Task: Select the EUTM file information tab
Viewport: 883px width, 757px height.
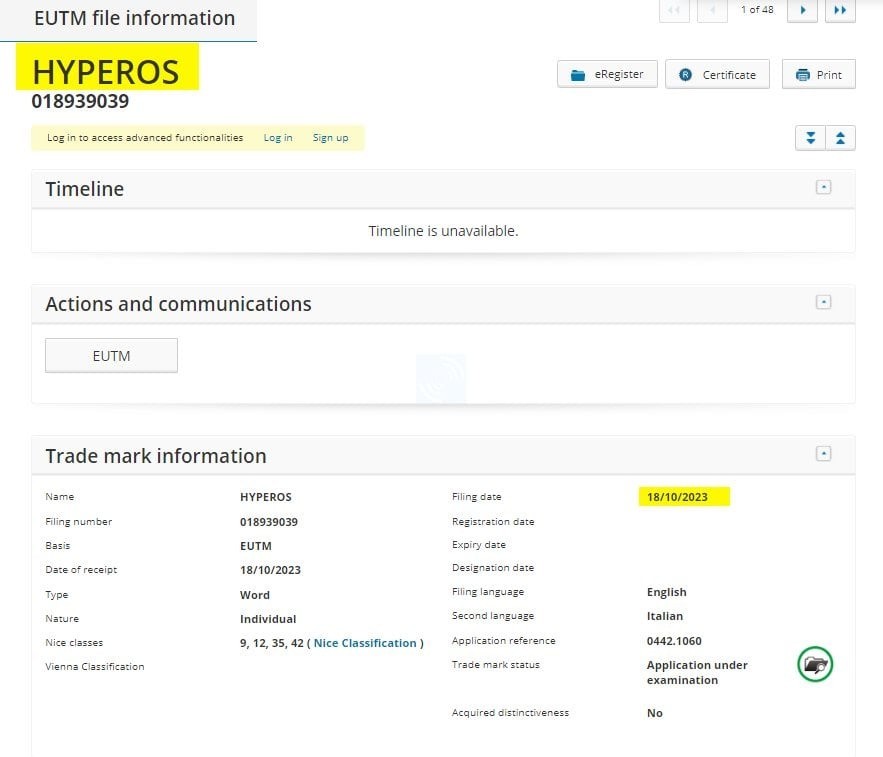Action: click(134, 19)
